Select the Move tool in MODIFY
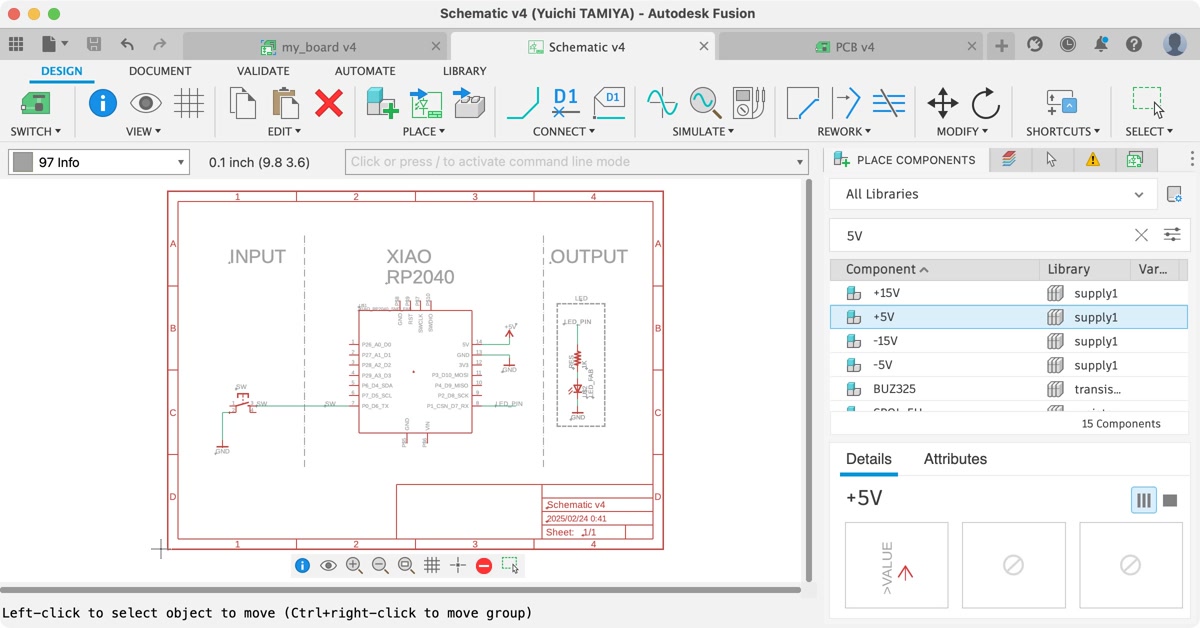The image size is (1200, 628). tap(943, 103)
